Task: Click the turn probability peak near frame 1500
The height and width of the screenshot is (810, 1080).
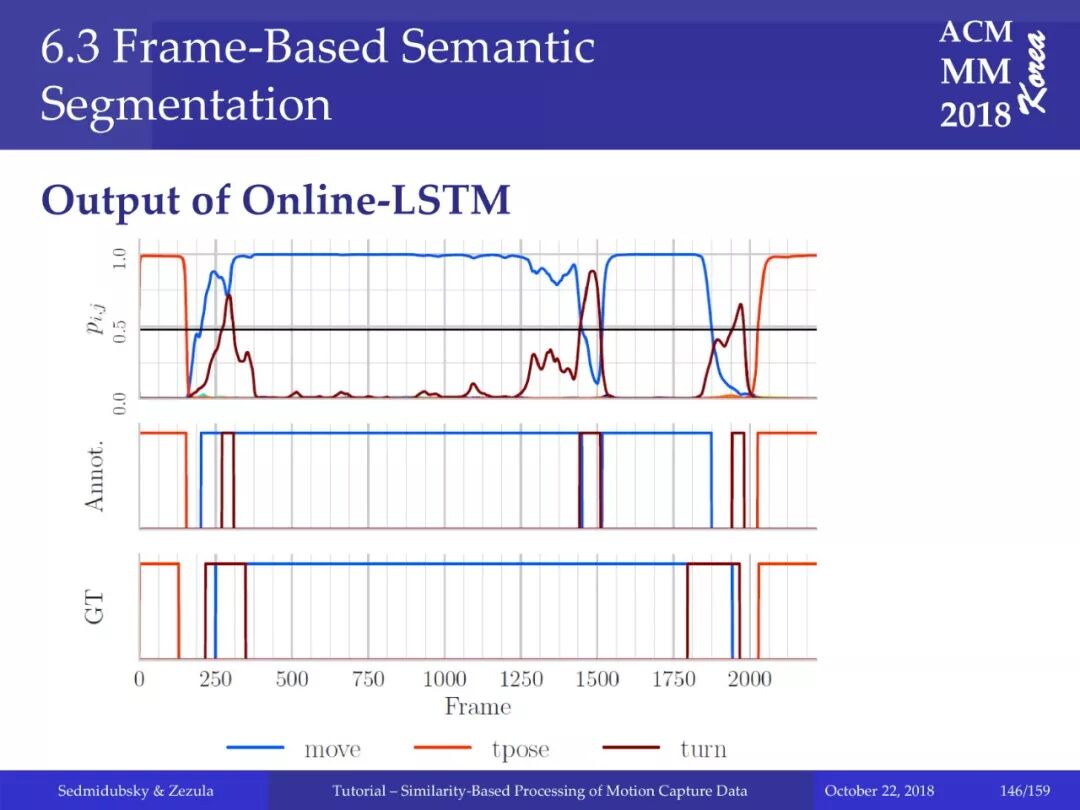Action: coord(592,273)
